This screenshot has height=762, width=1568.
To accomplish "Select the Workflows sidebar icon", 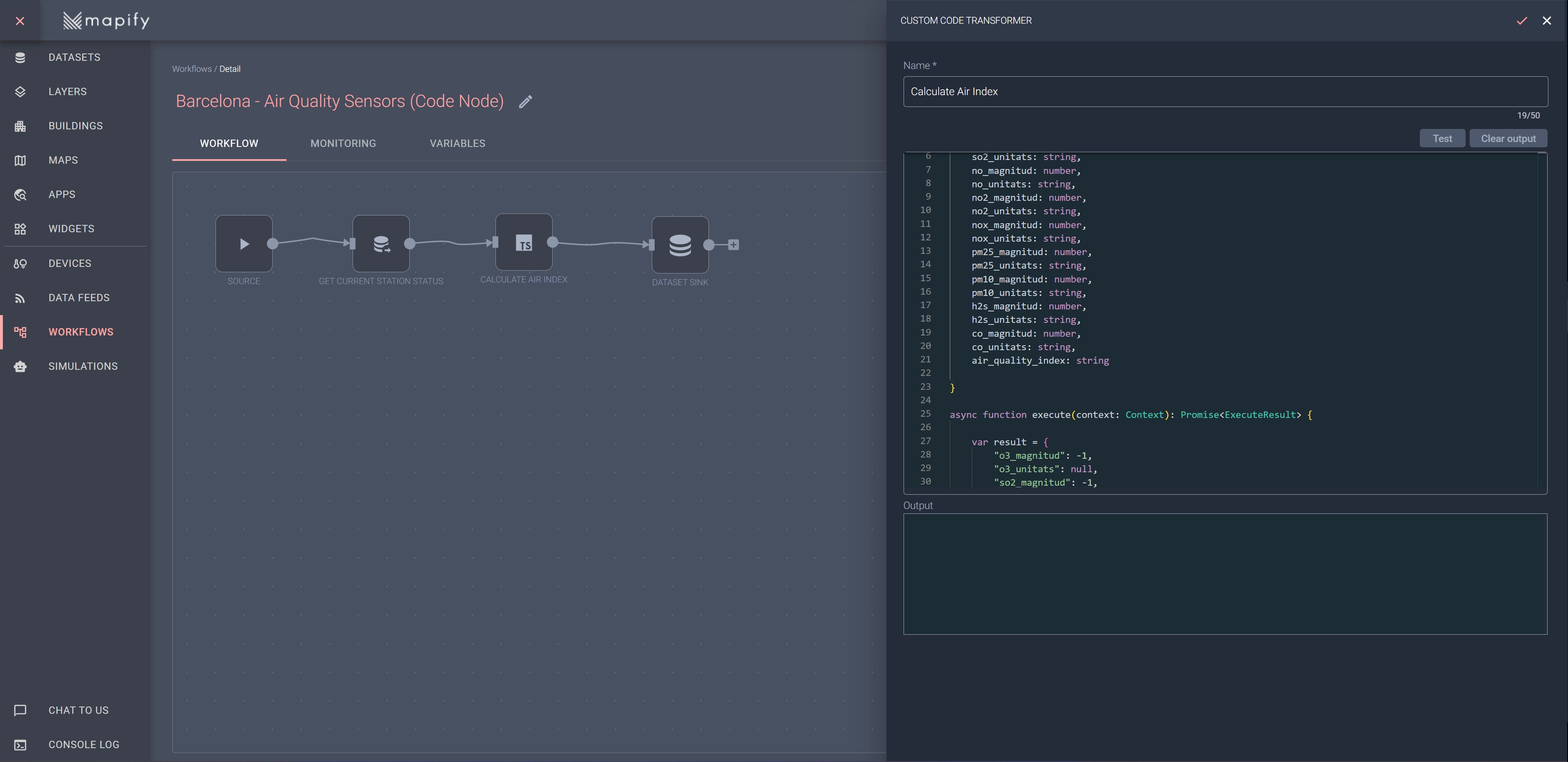I will [20, 332].
